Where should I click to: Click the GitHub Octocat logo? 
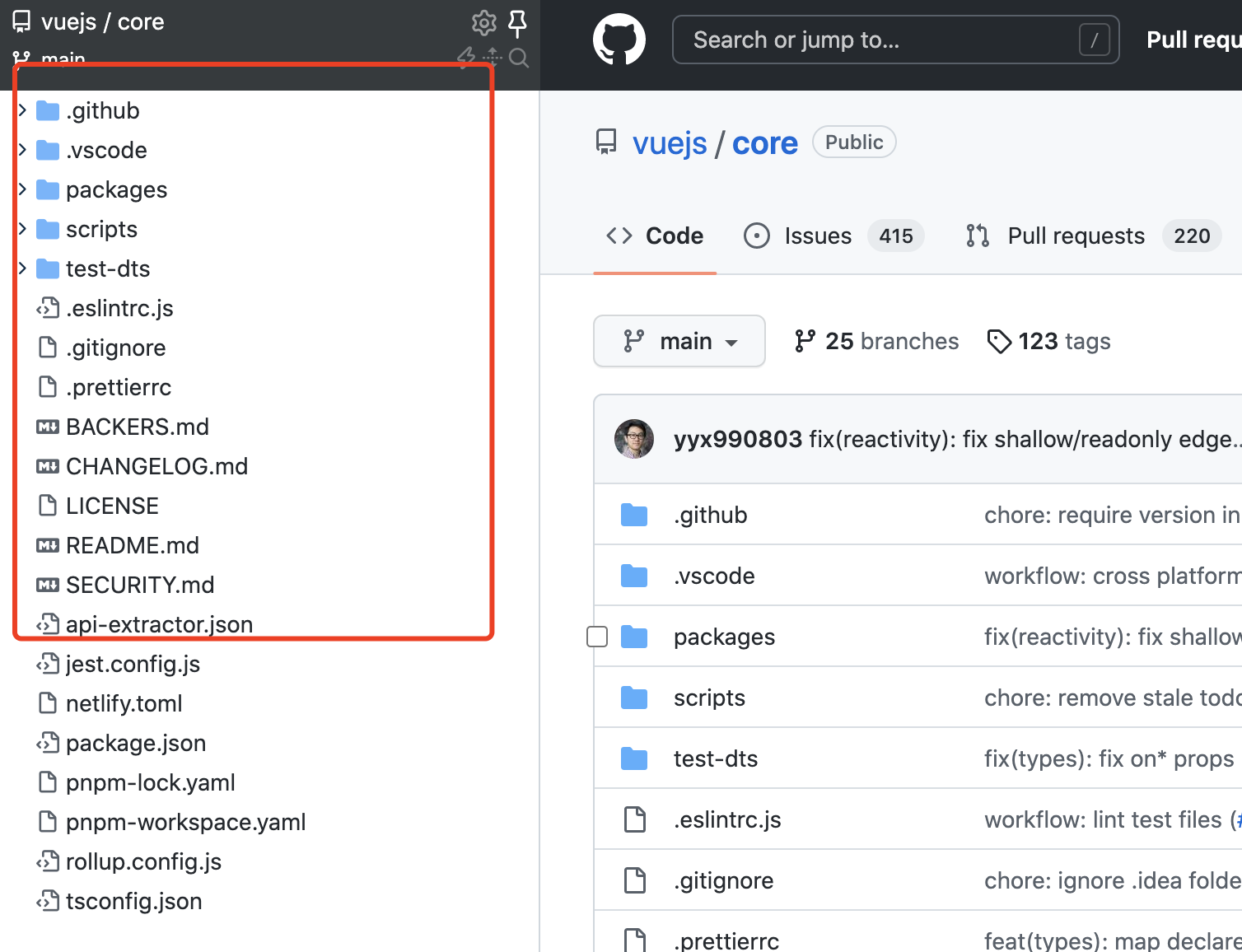[x=619, y=40]
